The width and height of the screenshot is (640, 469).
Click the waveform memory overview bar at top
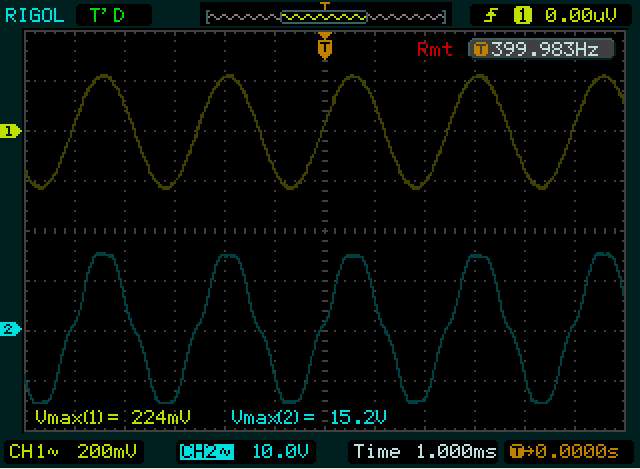coord(325,16)
